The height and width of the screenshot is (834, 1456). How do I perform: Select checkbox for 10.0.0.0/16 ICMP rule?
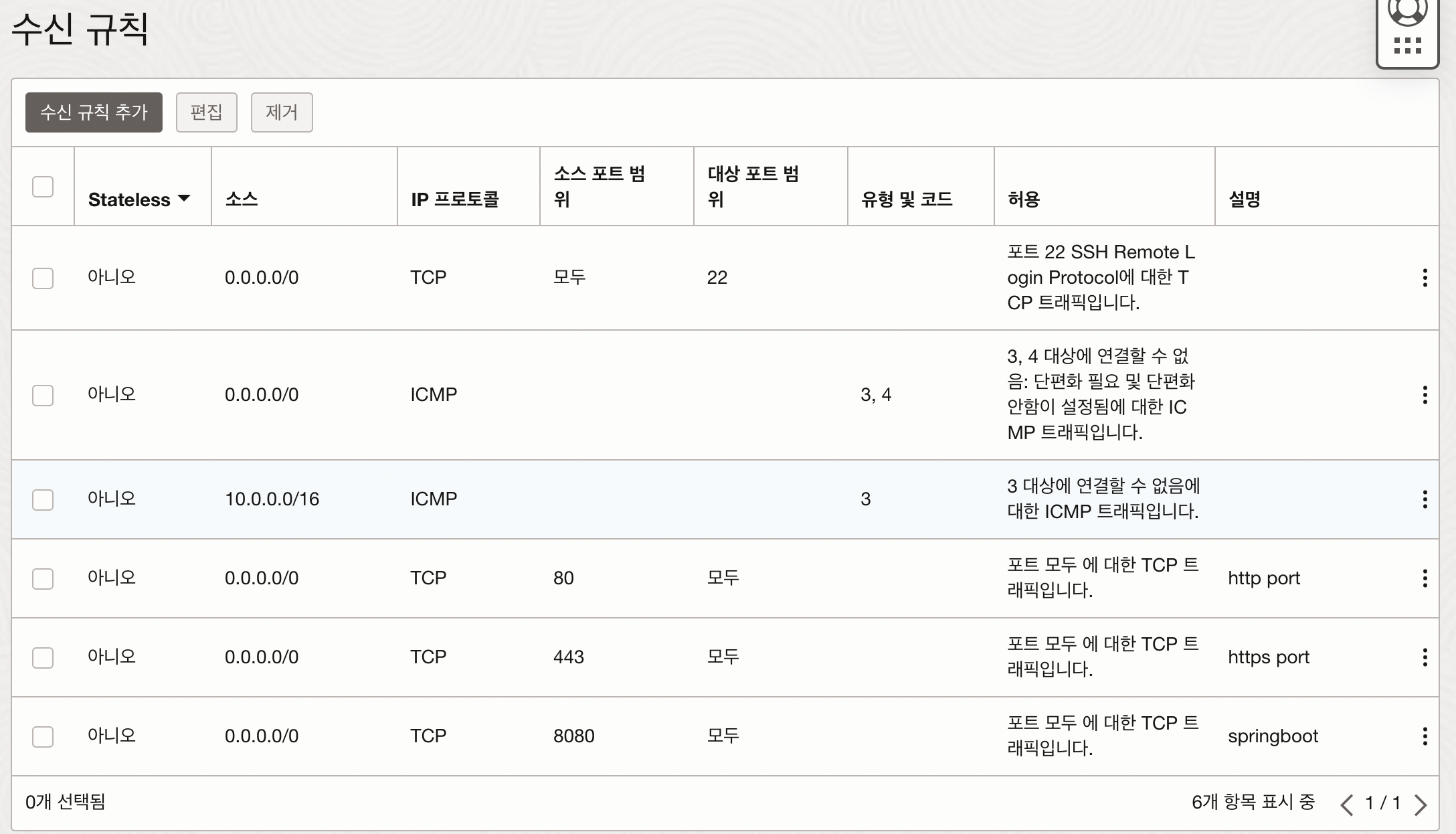pos(43,499)
